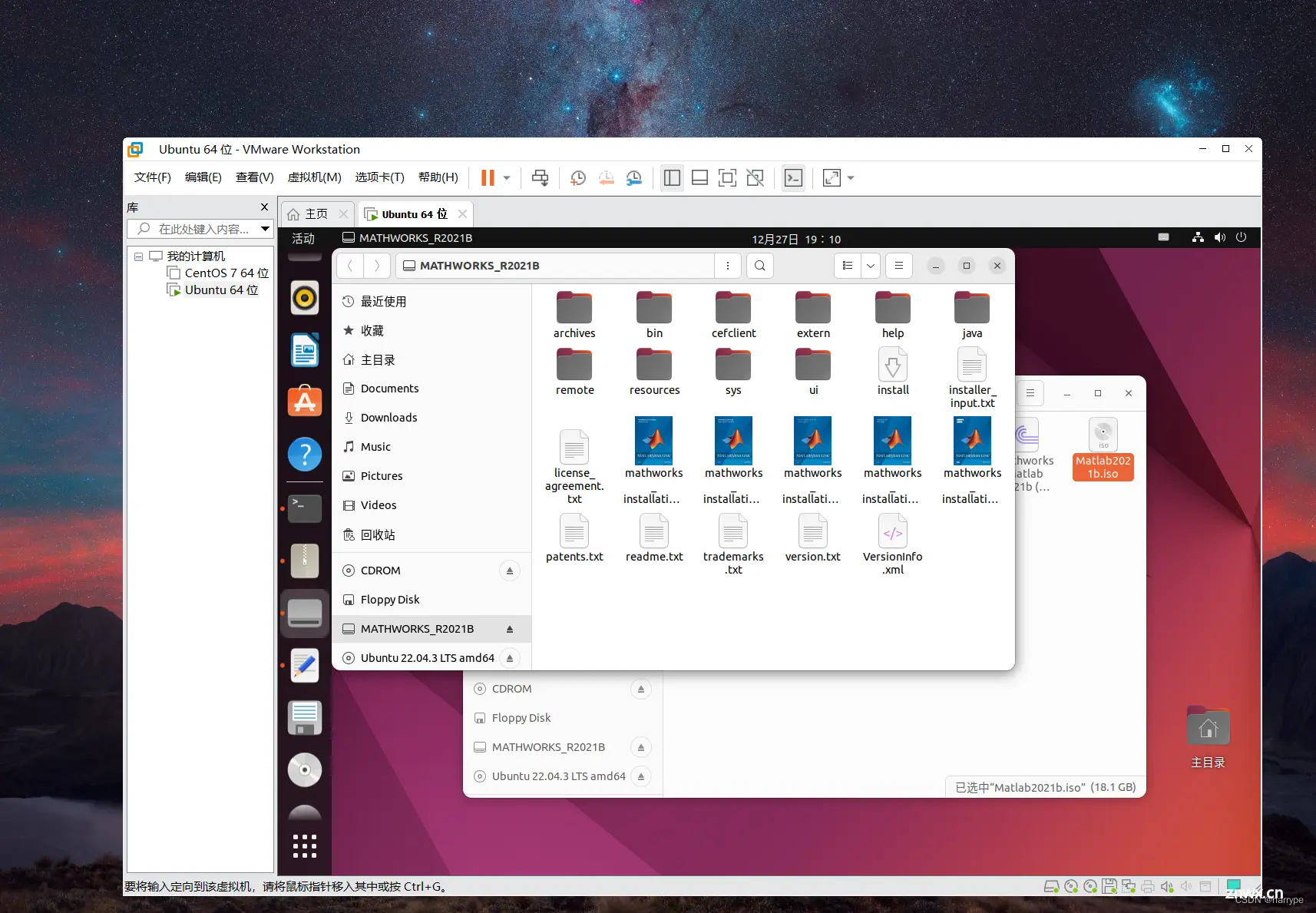Select 最近使用 in sidebar
This screenshot has width=1316, height=913.
tap(432, 302)
